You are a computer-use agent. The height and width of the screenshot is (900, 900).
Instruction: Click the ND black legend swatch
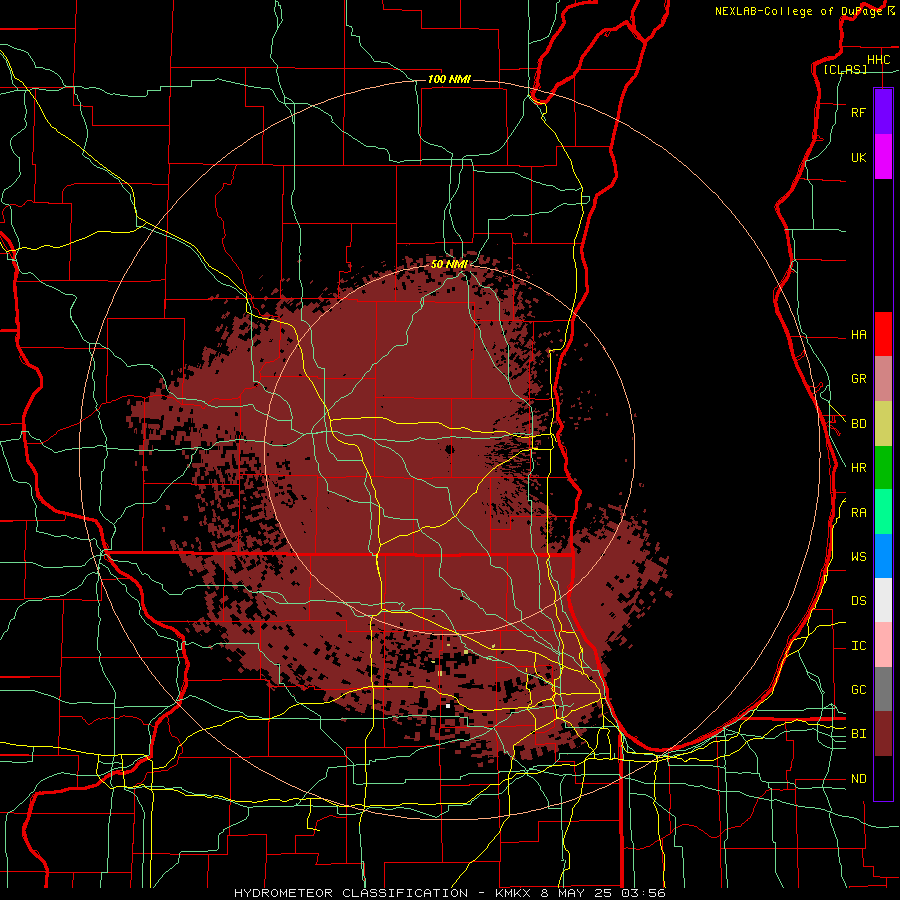883,778
